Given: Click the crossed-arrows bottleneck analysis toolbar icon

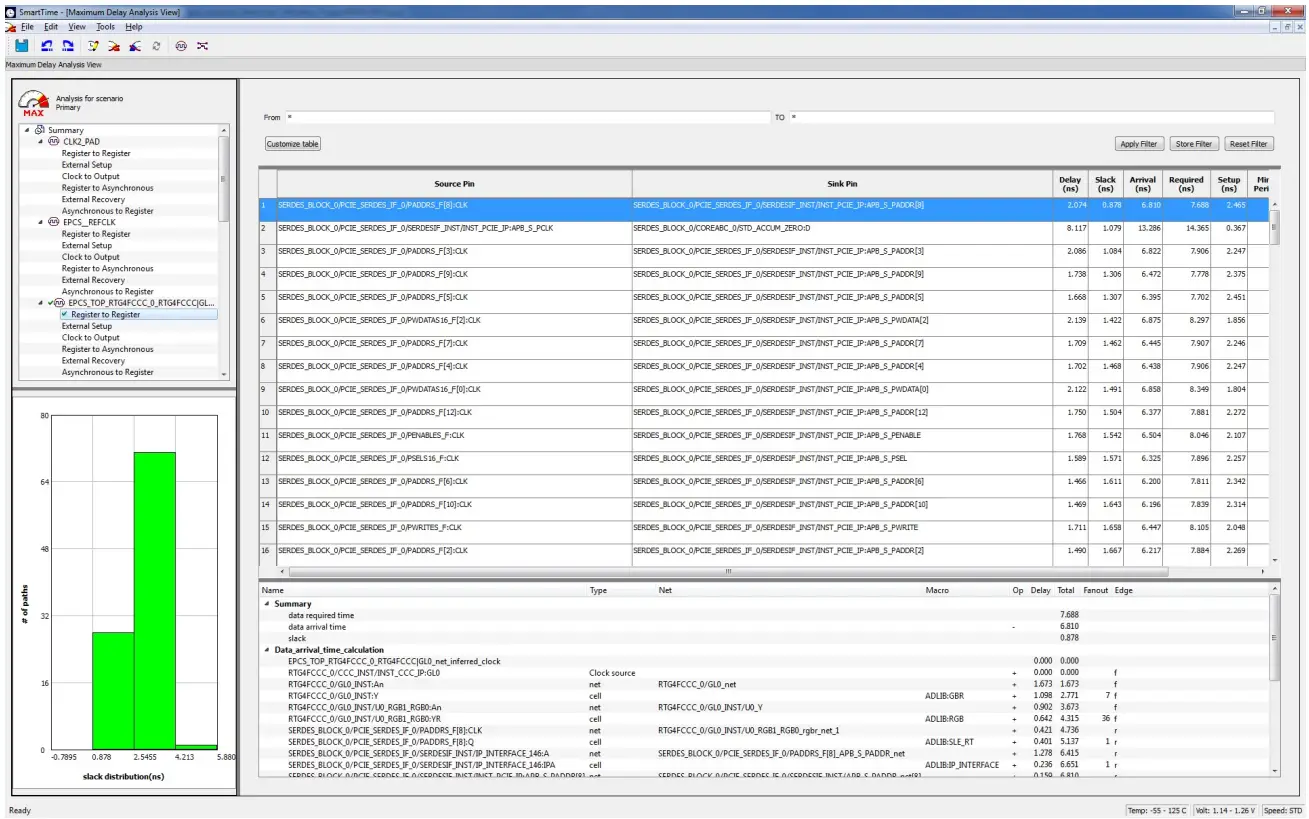Looking at the screenshot, I should click(202, 46).
